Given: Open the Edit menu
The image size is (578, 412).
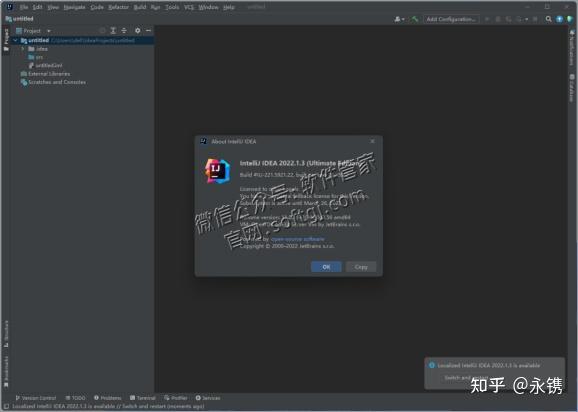Looking at the screenshot, I should [37, 7].
